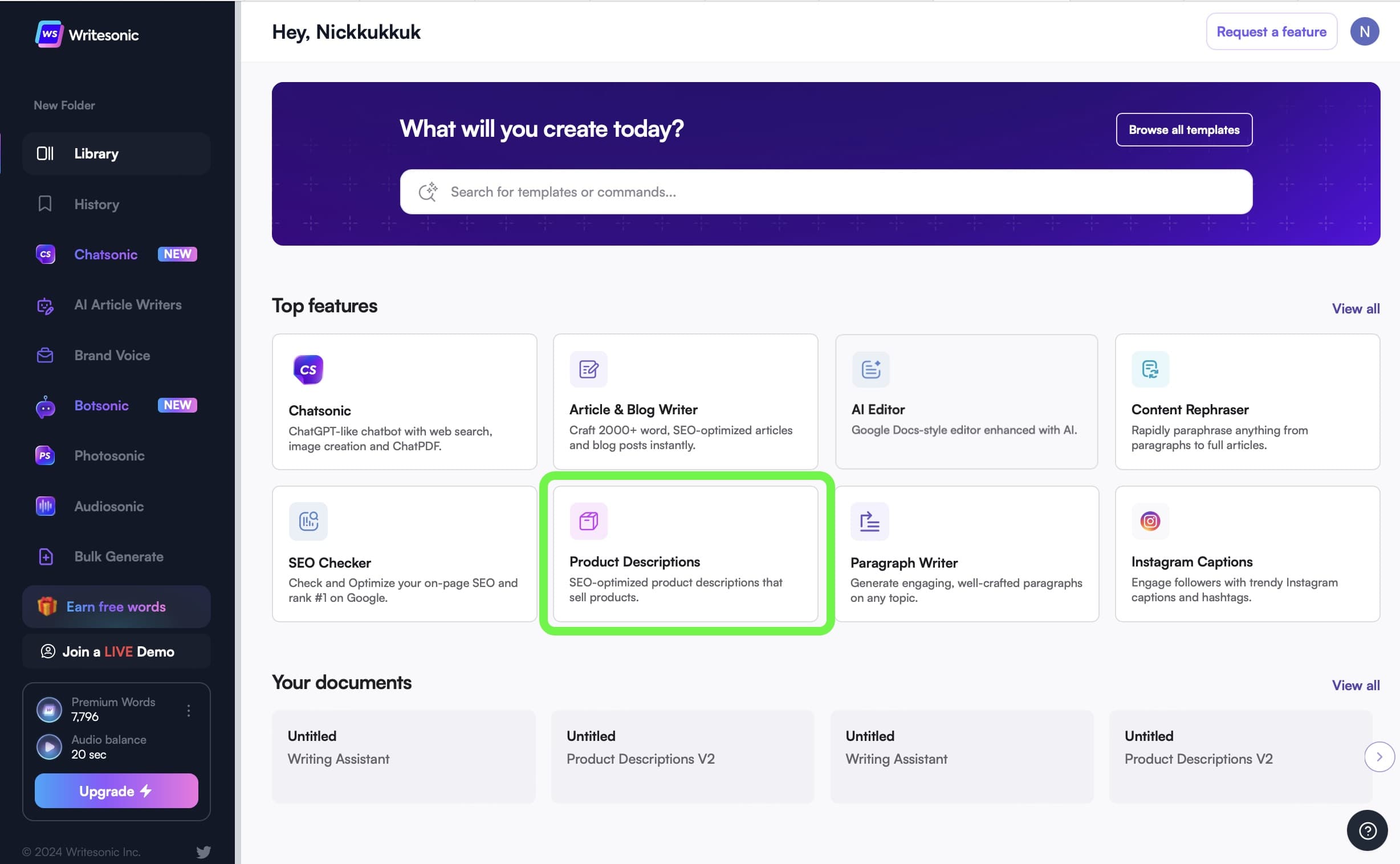The image size is (1400, 864).
Task: Click Browse all templates button
Action: pos(1183,130)
